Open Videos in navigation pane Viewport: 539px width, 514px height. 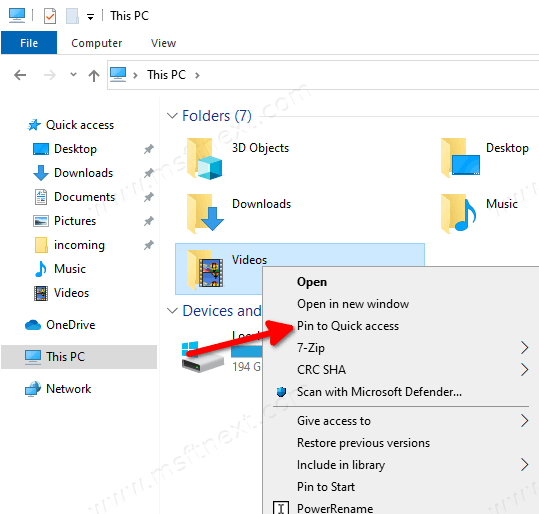click(72, 293)
